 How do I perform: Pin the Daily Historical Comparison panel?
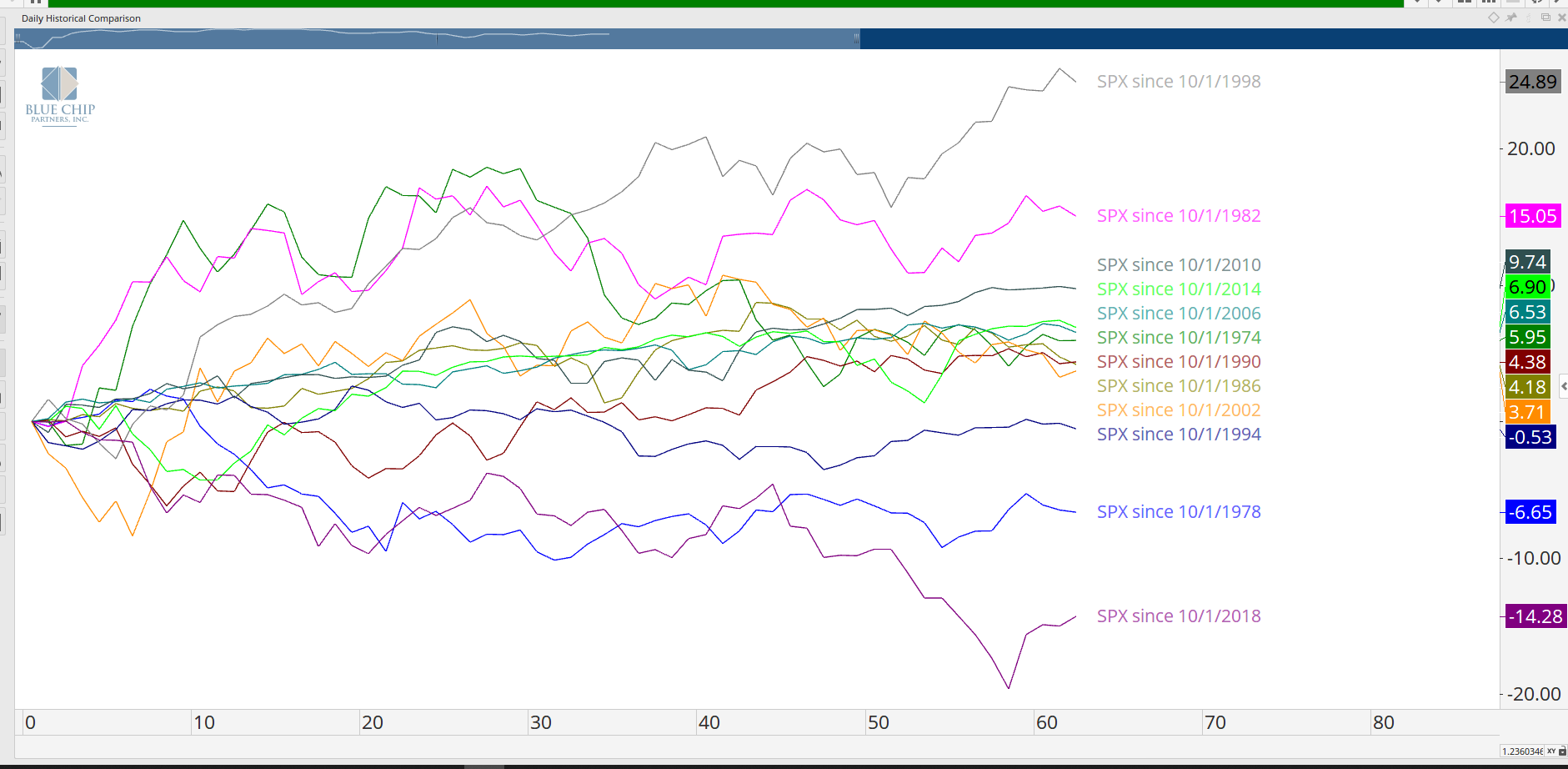[1511, 18]
